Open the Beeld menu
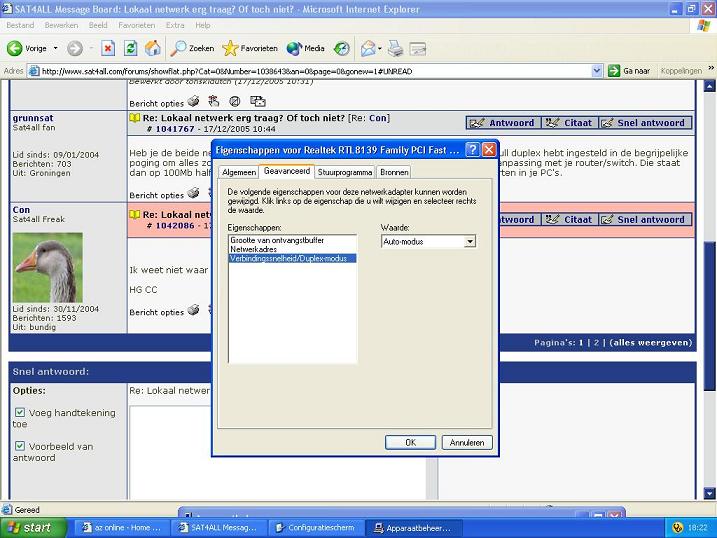717x538 pixels. pyautogui.click(x=98, y=25)
